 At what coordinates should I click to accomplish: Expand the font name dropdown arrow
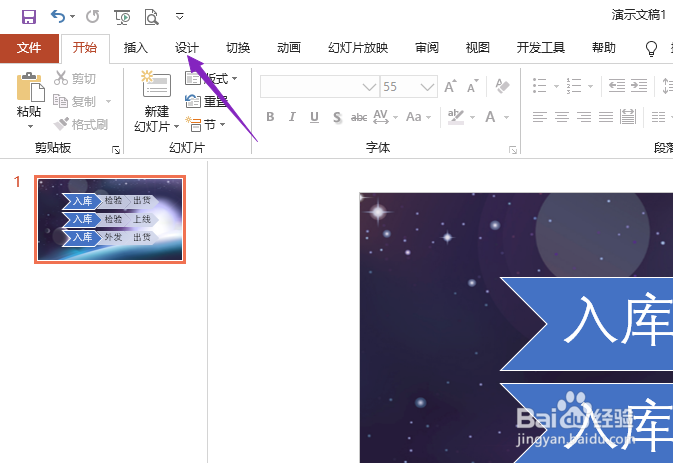point(369,87)
